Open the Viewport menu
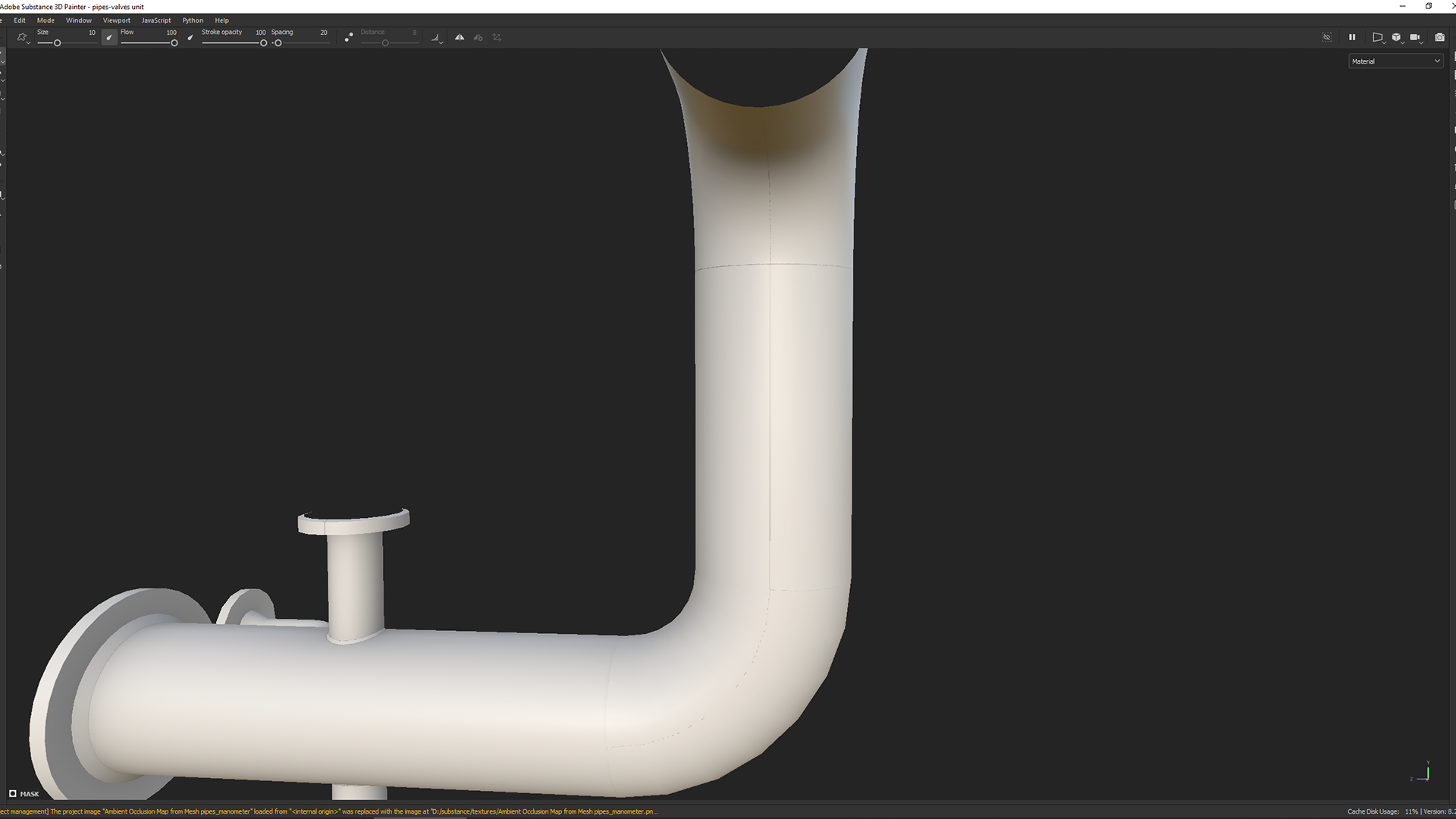This screenshot has width=1456, height=819. (116, 20)
